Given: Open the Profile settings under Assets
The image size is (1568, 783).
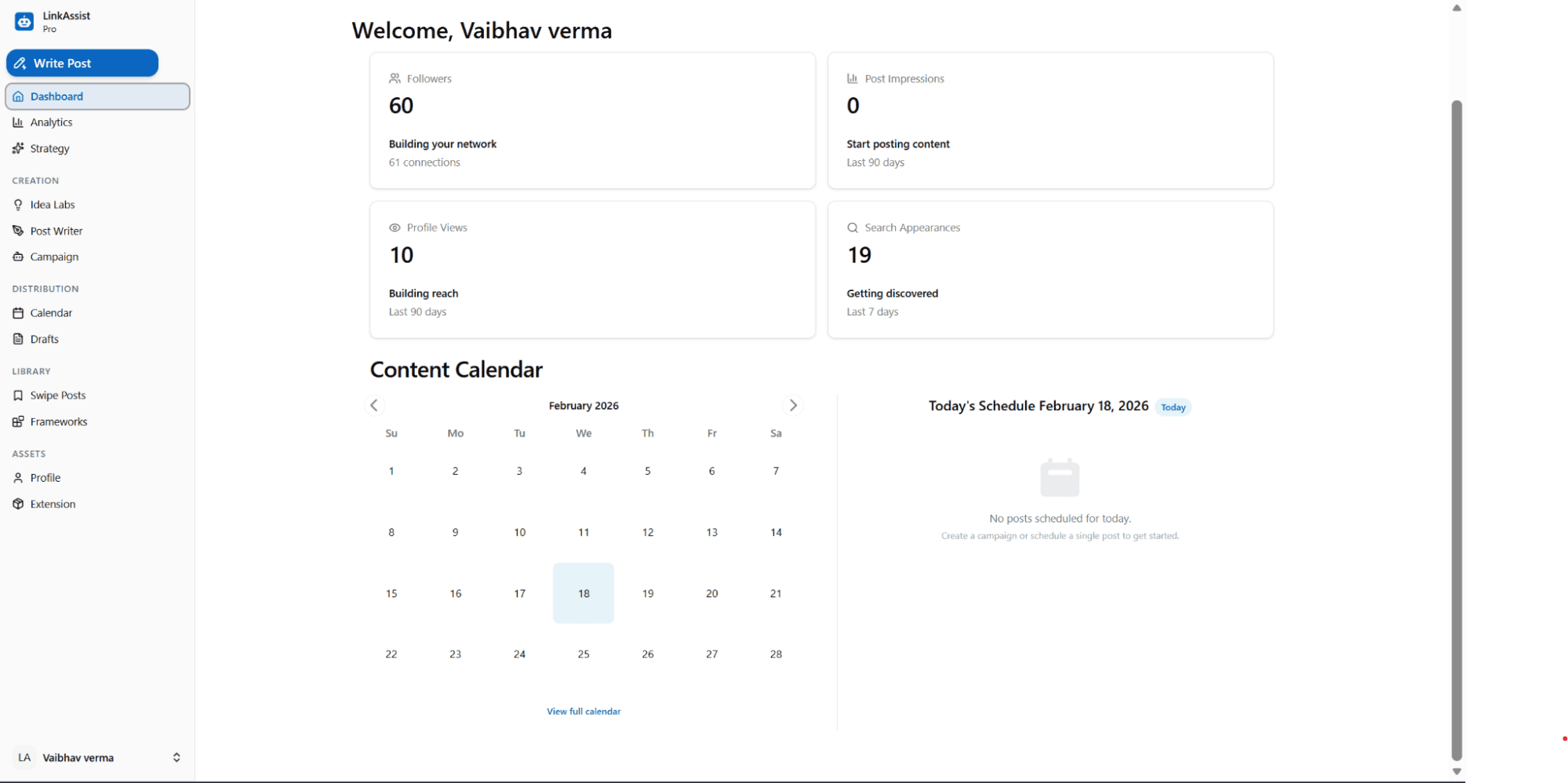Looking at the screenshot, I should (x=44, y=478).
